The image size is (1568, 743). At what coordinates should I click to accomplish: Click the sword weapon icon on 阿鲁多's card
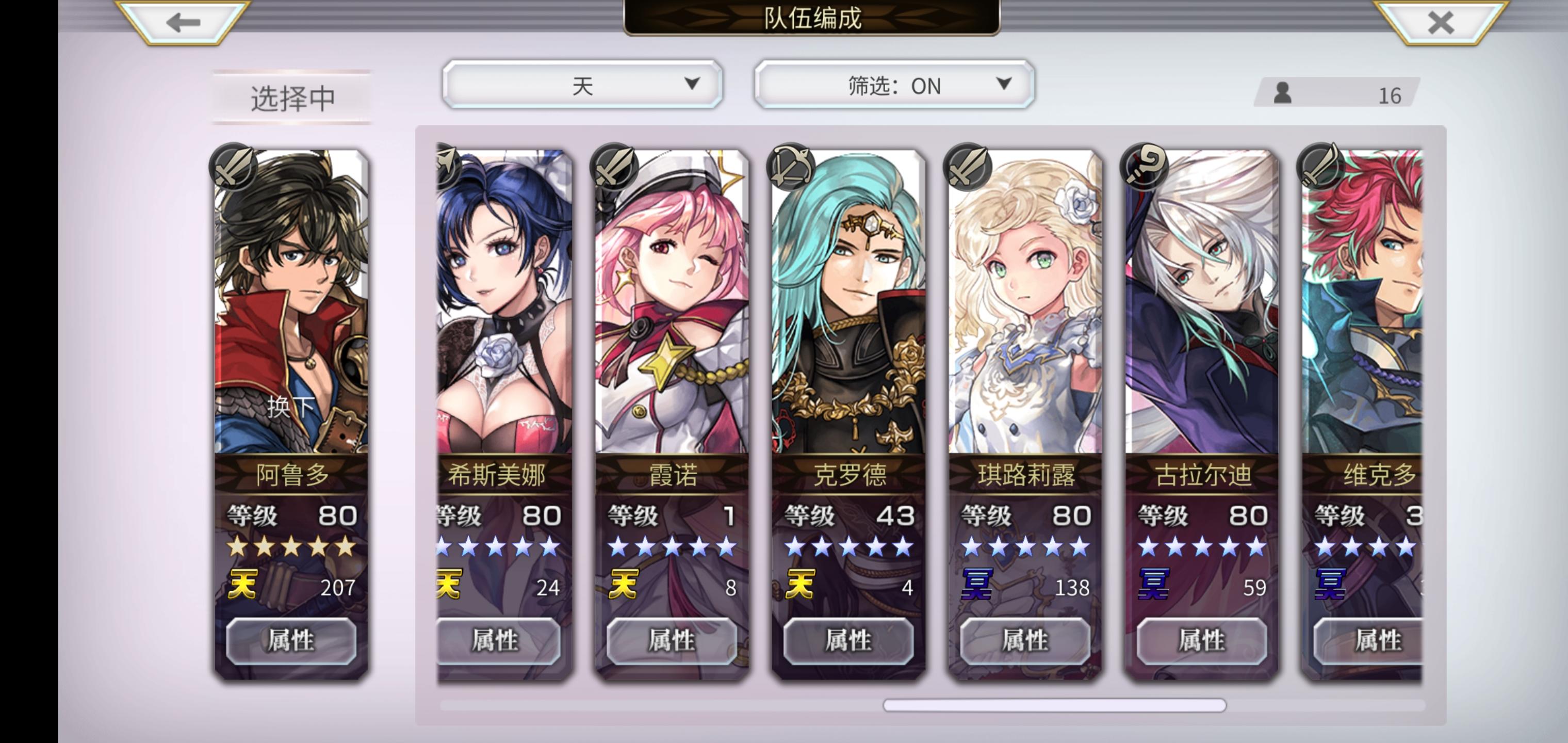pyautogui.click(x=234, y=166)
